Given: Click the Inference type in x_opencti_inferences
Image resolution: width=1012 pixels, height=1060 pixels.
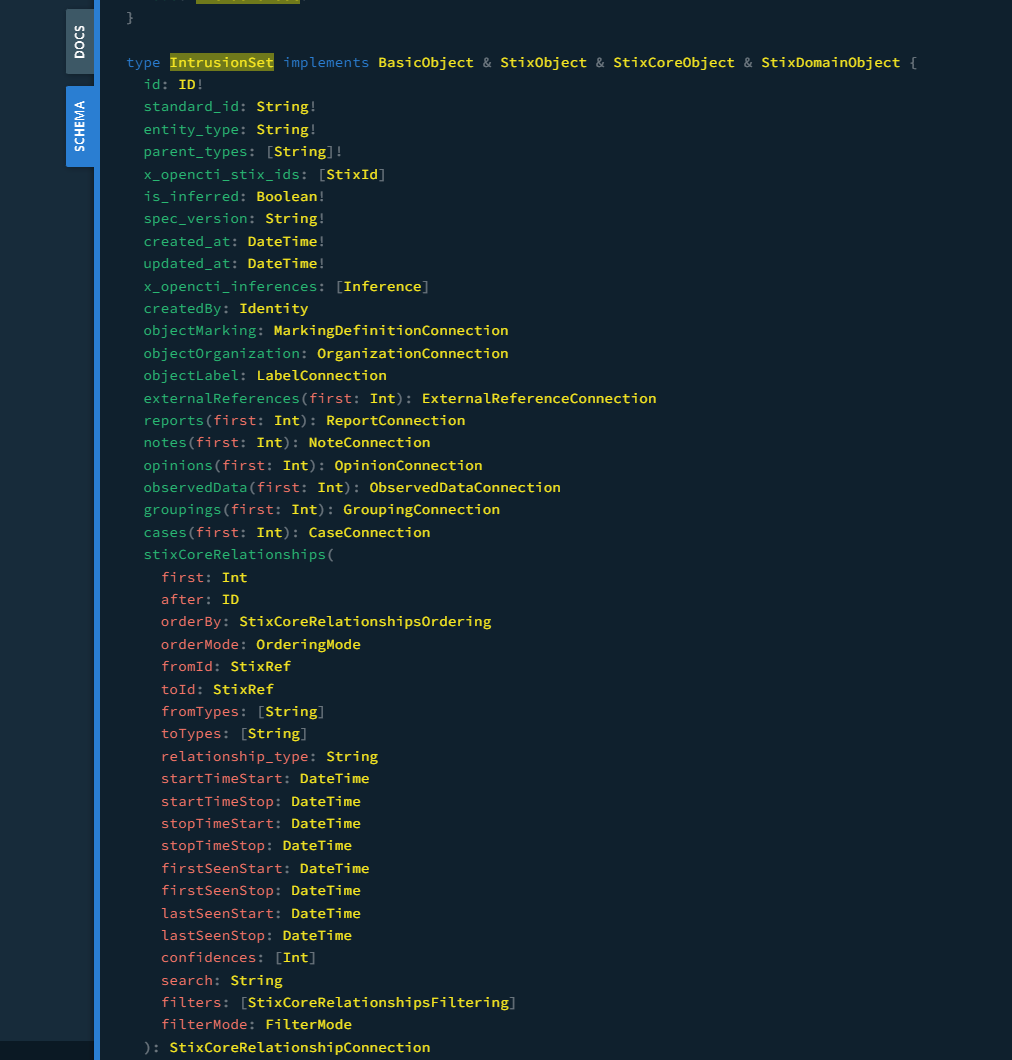Looking at the screenshot, I should tap(383, 287).
